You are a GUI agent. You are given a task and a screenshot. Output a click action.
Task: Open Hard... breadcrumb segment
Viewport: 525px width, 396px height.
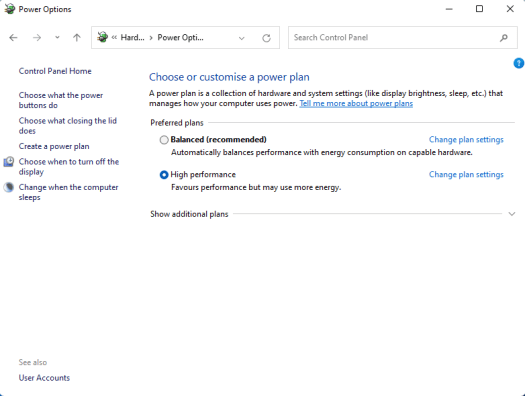(132, 37)
